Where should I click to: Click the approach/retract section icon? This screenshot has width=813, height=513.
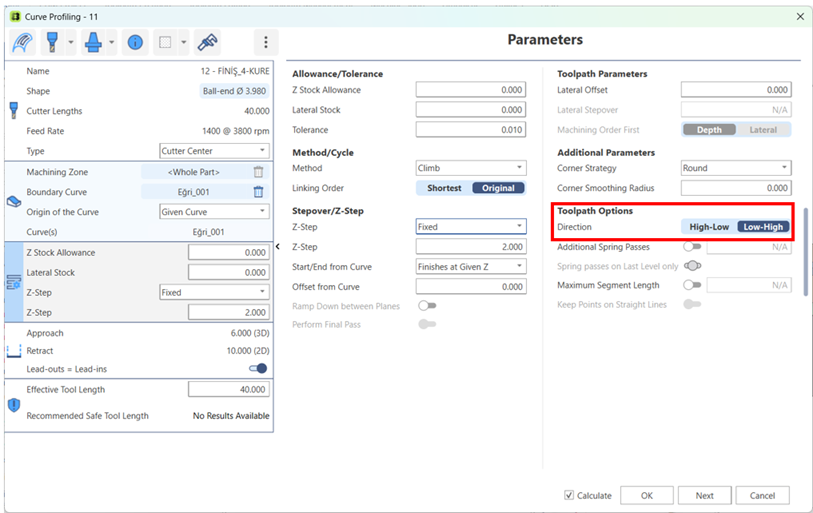[x=13, y=351]
